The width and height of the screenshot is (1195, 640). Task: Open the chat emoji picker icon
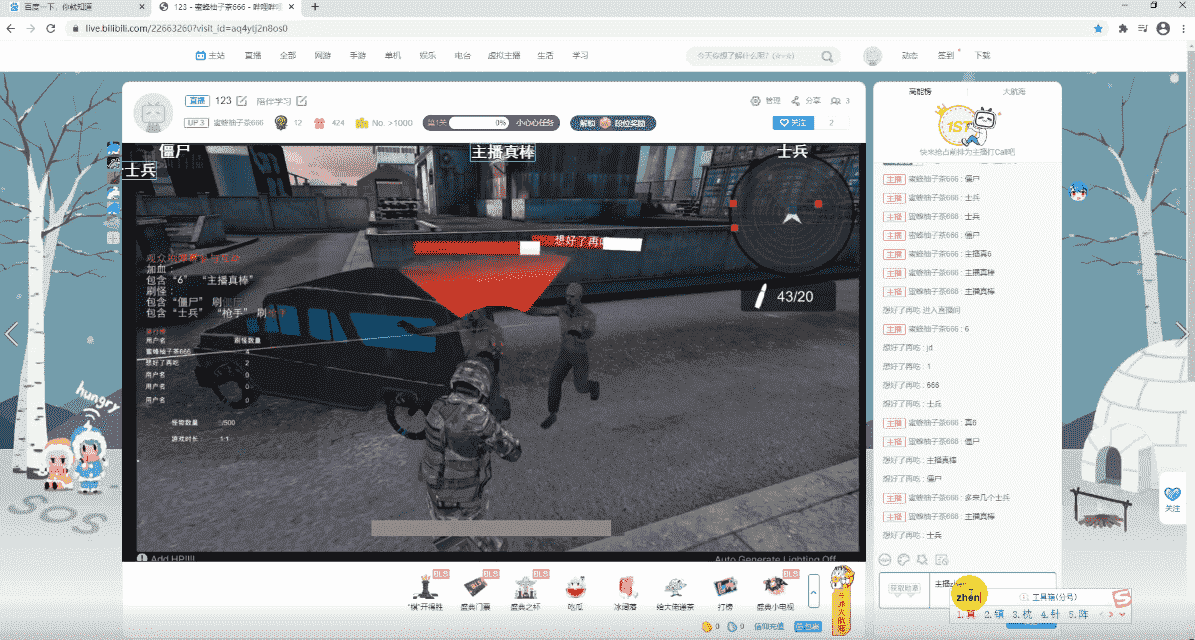tap(886, 559)
